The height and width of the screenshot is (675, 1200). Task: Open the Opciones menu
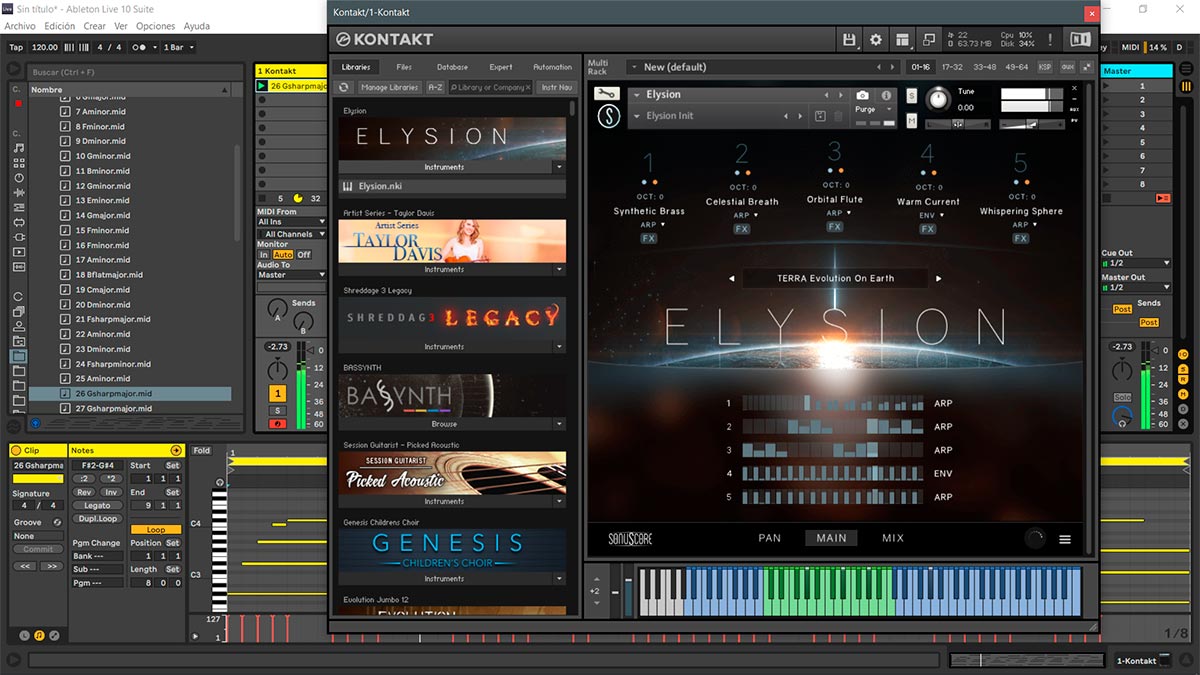155,26
